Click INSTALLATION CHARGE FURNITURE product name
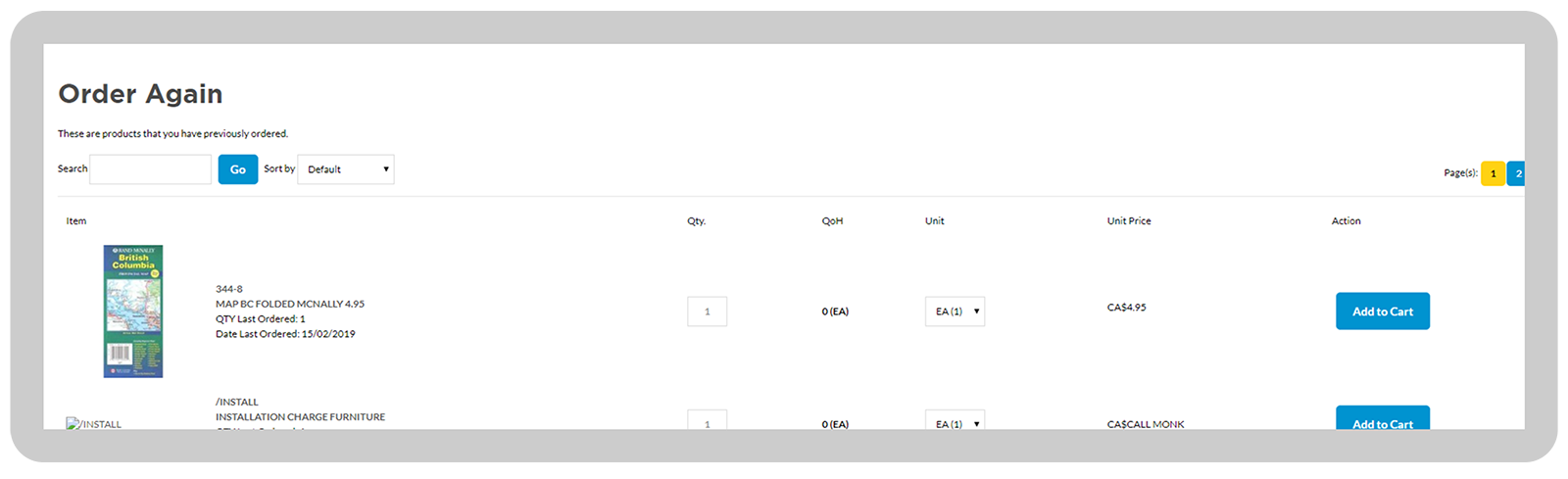This screenshot has width=1568, height=479. click(300, 417)
